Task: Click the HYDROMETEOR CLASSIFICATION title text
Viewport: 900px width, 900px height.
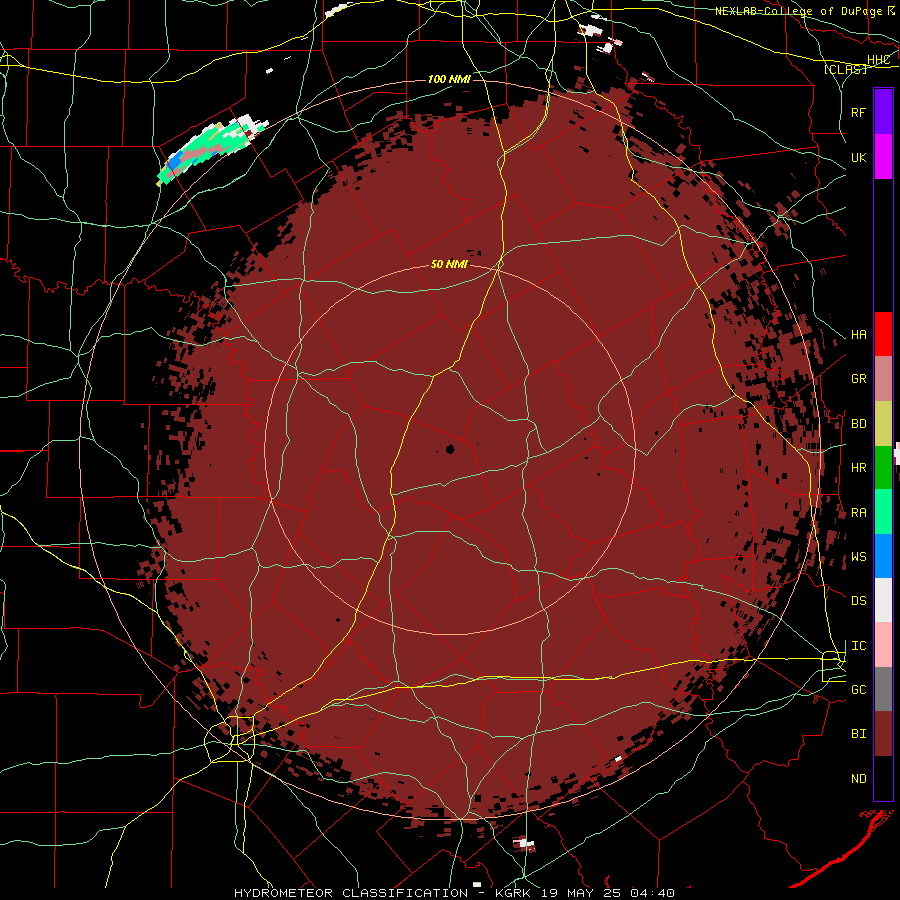Action: (x=351, y=893)
